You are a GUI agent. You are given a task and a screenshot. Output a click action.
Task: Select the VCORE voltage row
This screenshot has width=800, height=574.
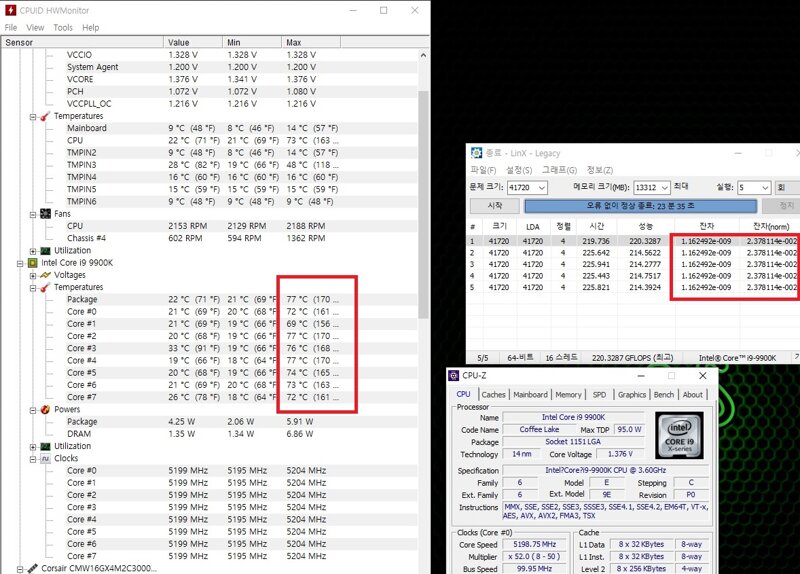(x=209, y=79)
